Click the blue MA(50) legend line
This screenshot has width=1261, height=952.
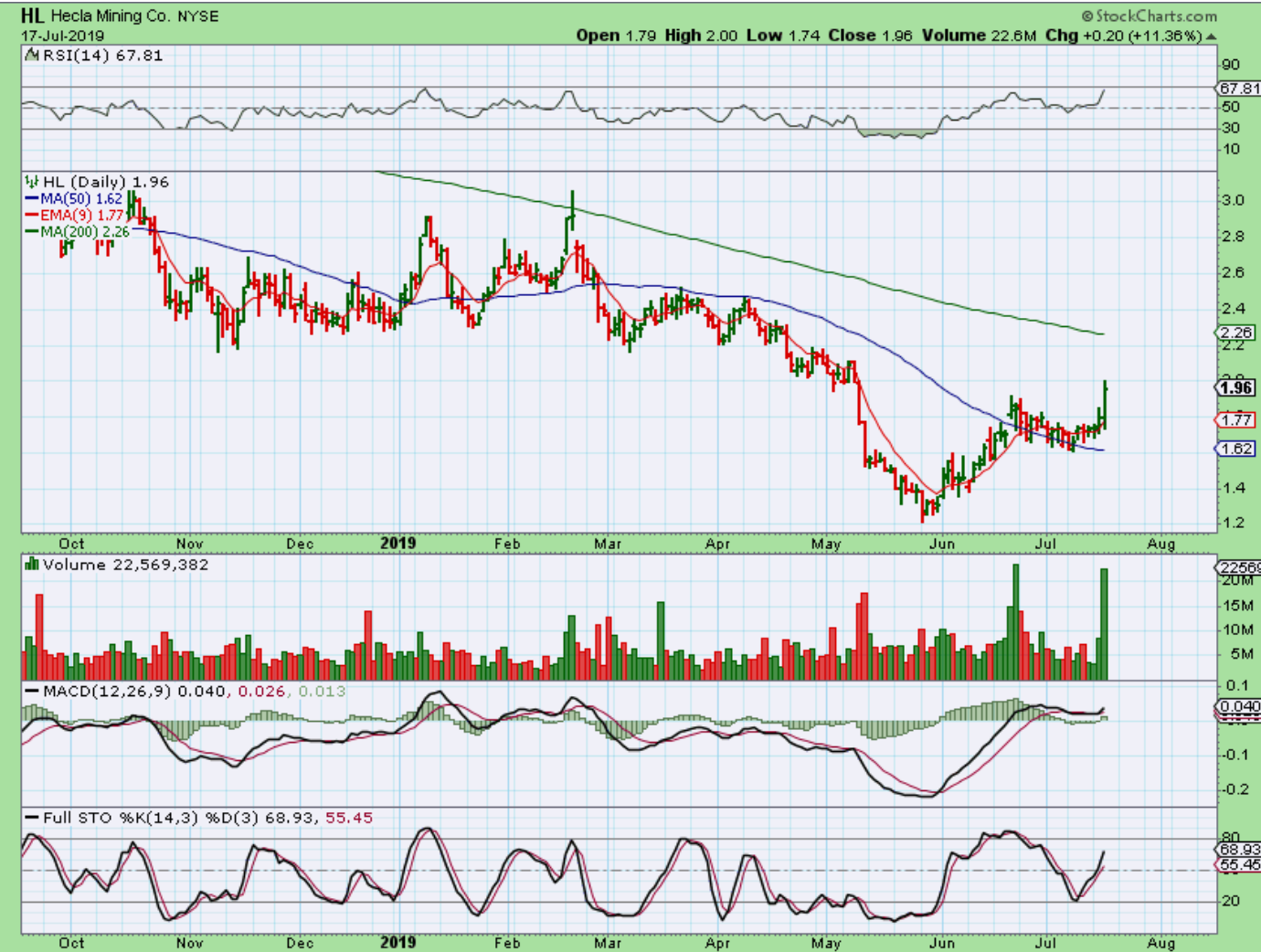(32, 198)
